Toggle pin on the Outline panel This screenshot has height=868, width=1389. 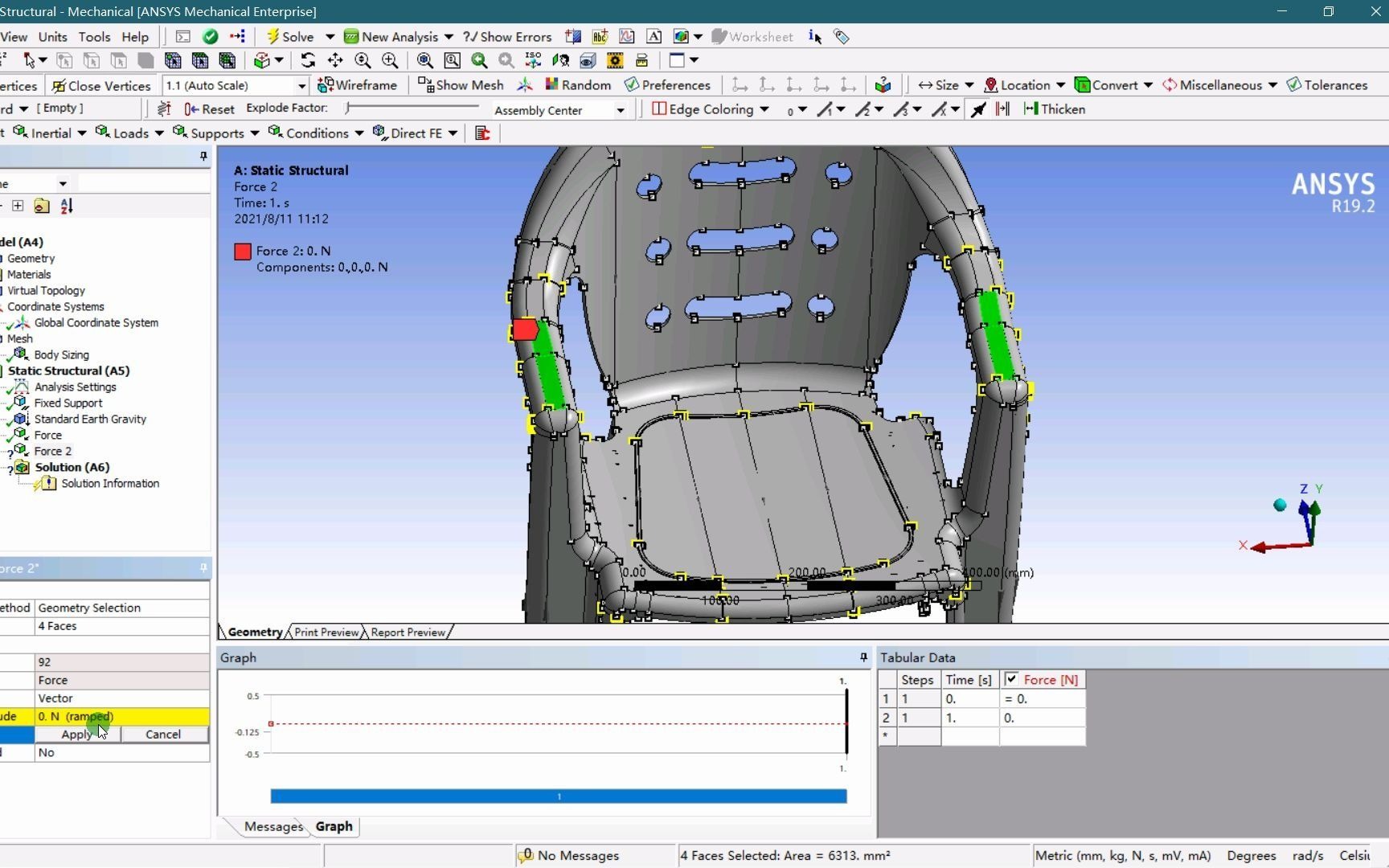203,157
